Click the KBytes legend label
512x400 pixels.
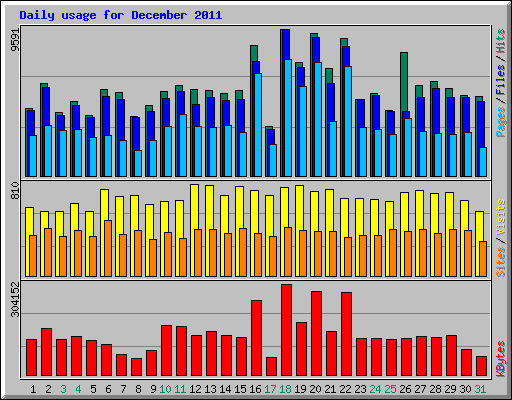click(501, 359)
